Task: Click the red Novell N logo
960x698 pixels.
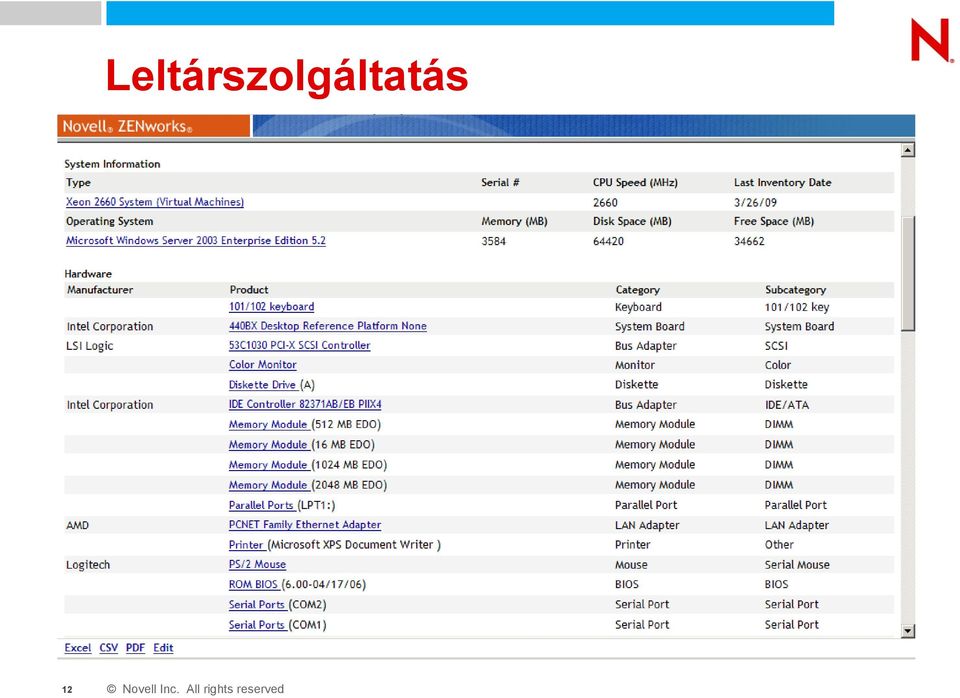Action: (x=932, y=40)
